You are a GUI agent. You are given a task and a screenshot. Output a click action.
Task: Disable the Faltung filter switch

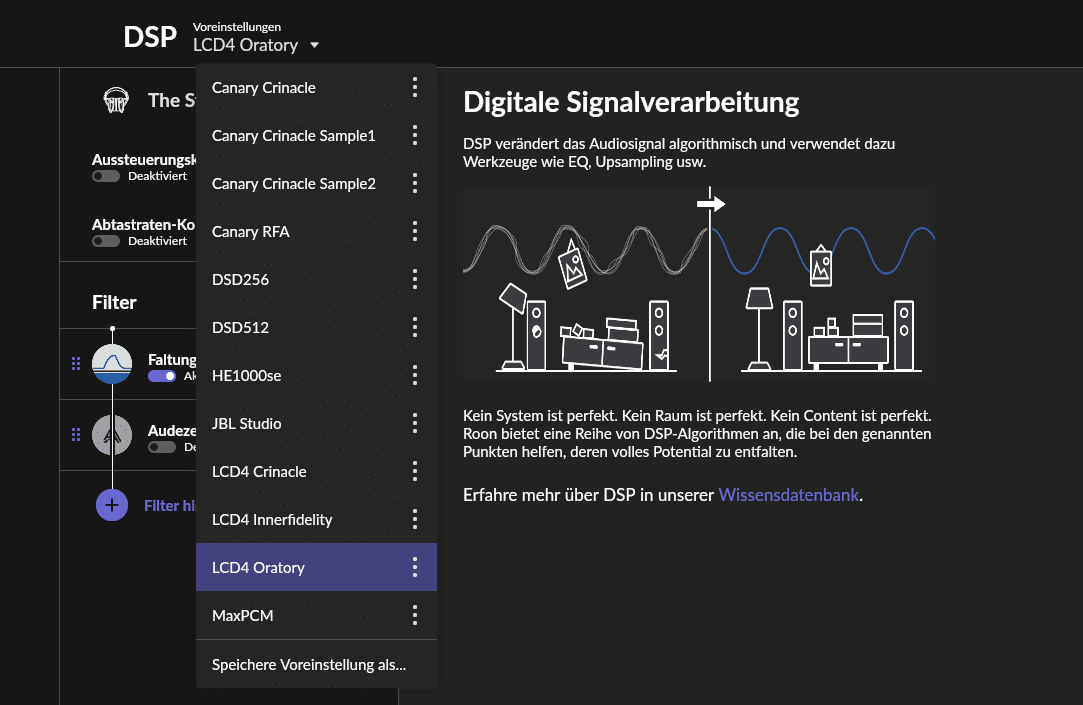point(162,376)
